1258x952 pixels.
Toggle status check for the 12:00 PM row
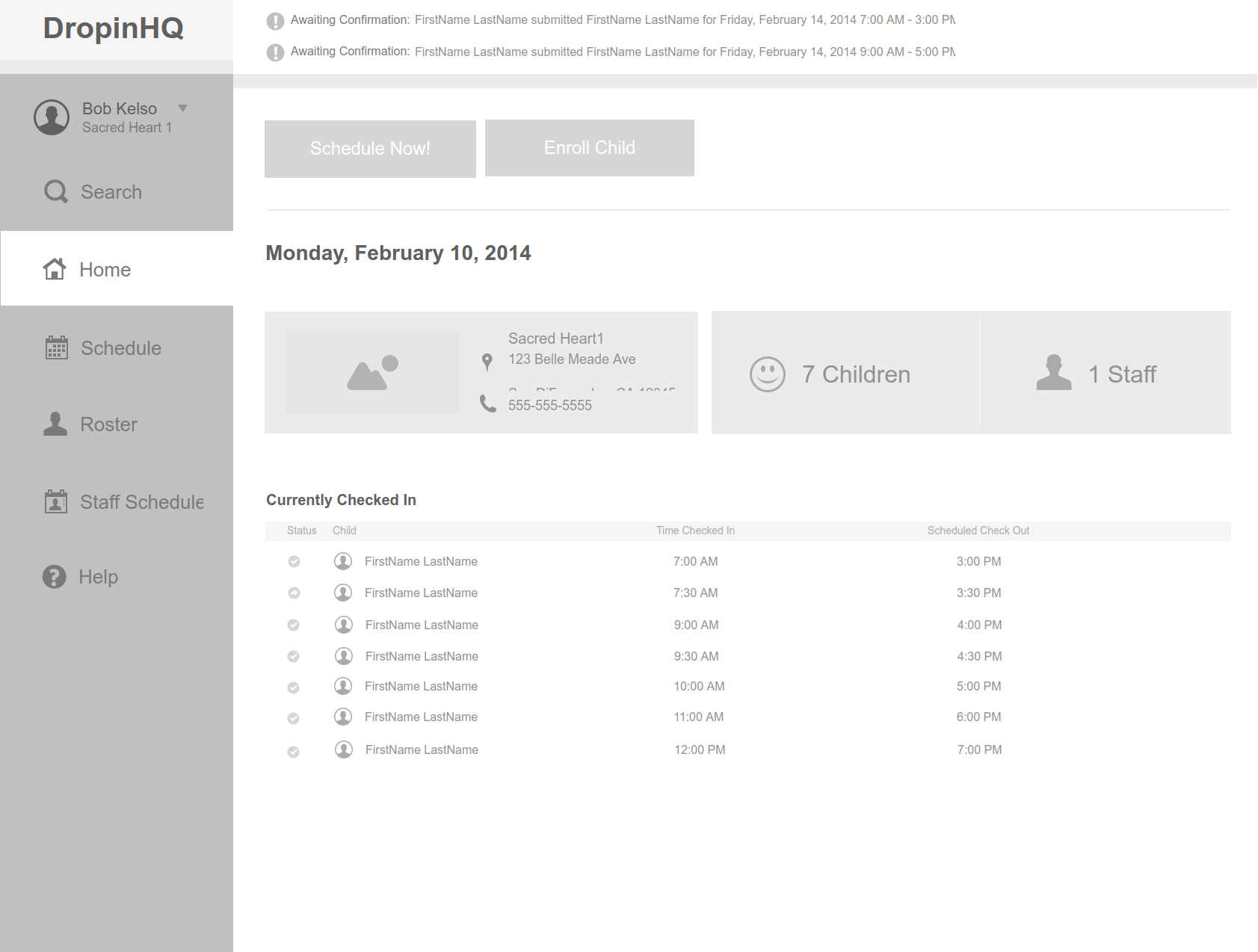[x=294, y=752]
